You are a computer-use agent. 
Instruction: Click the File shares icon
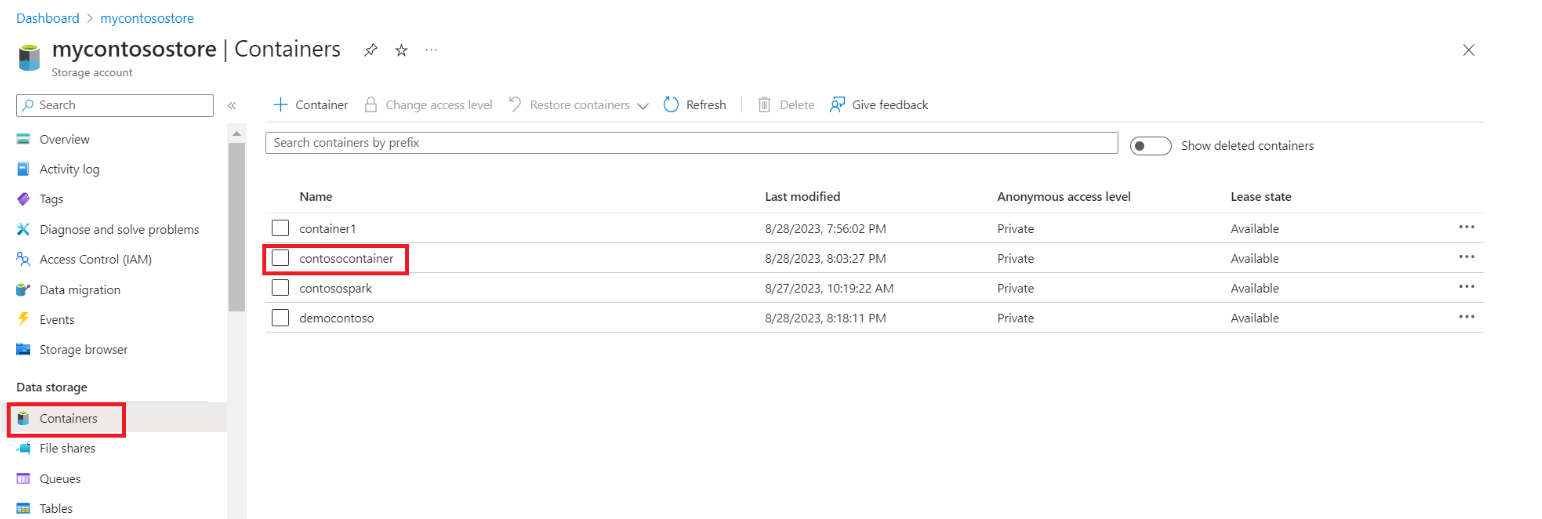click(x=23, y=448)
